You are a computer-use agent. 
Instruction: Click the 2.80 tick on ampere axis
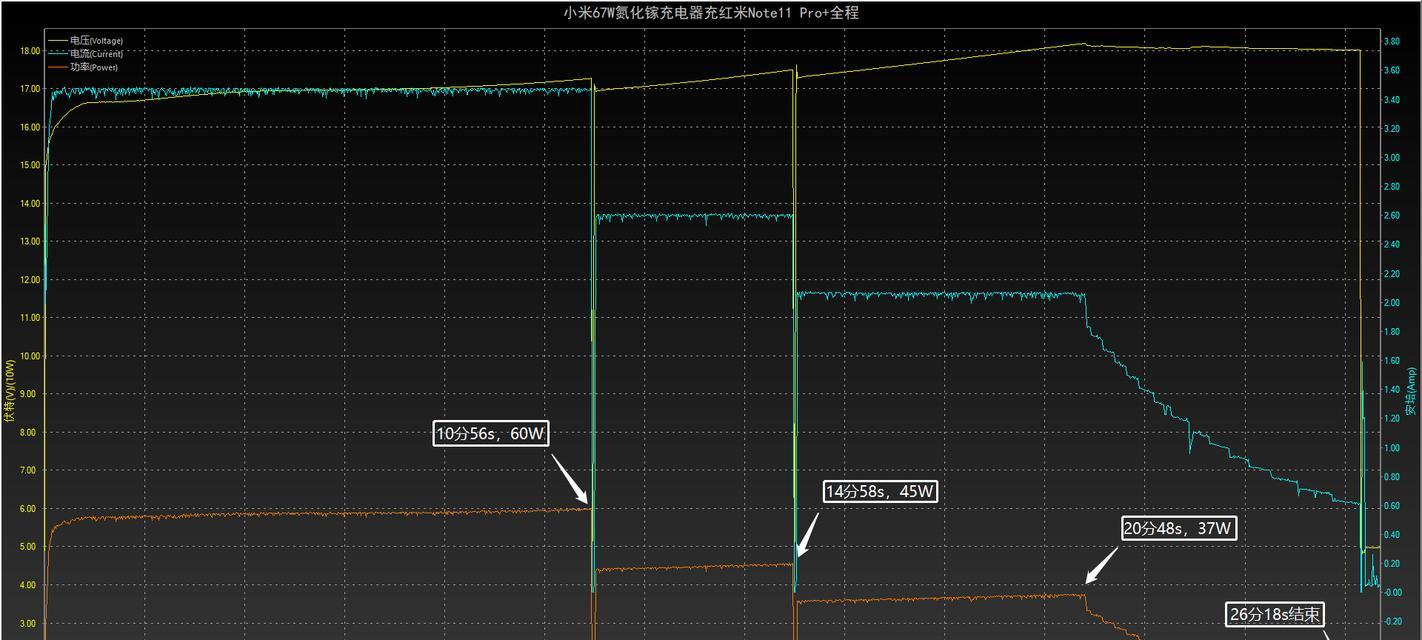point(1391,186)
